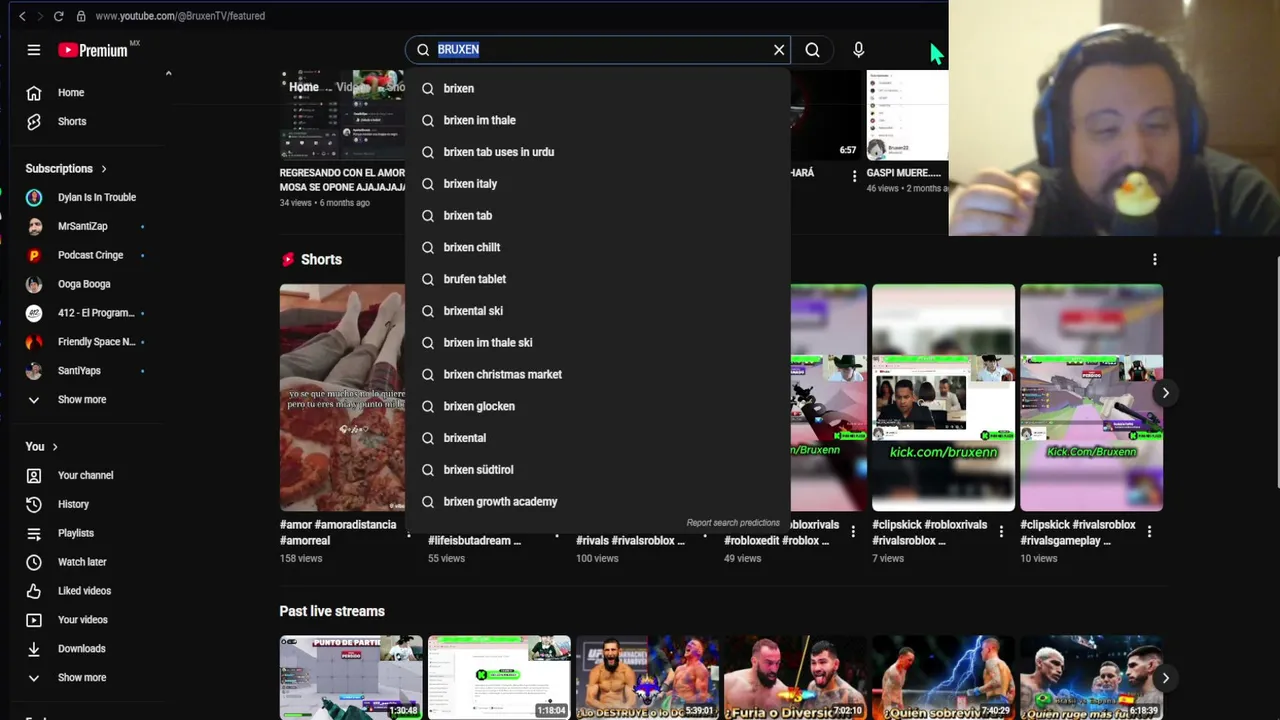Select suggestion 'brixen christmas market'
This screenshot has width=1280, height=720.
coord(598,375)
